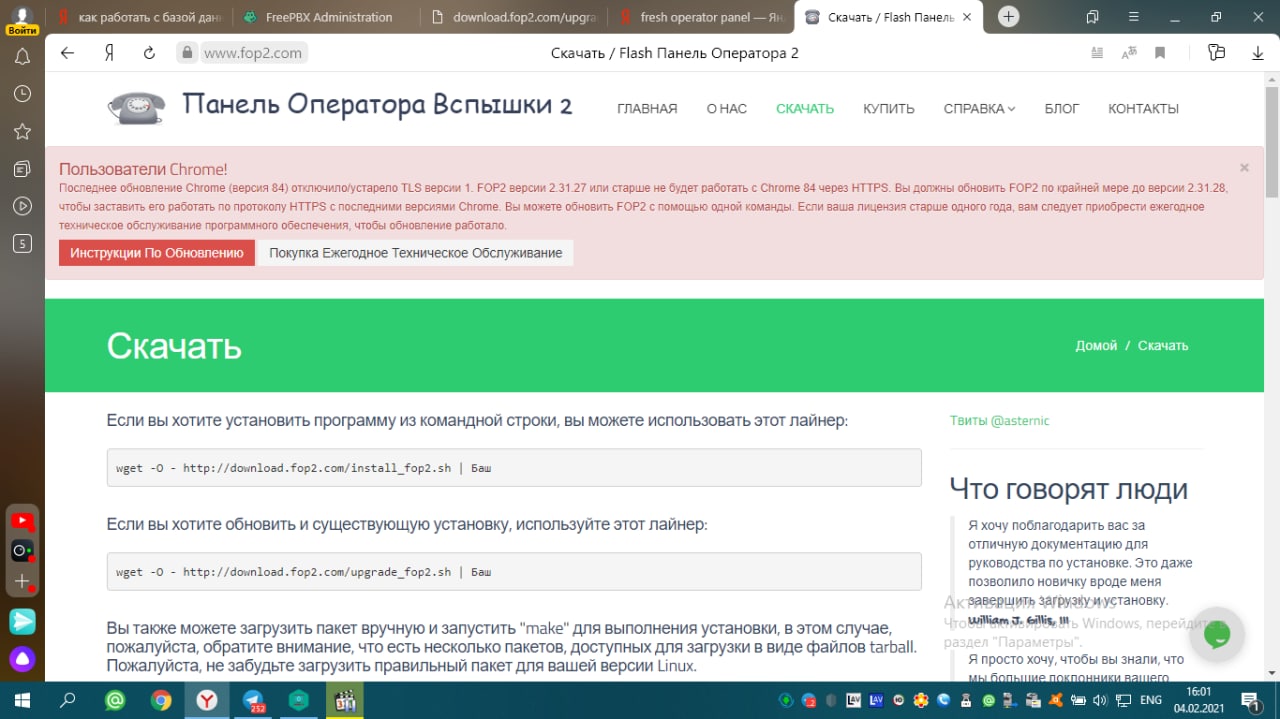Click the КОНТАКТЫ navigation item

[1143, 109]
